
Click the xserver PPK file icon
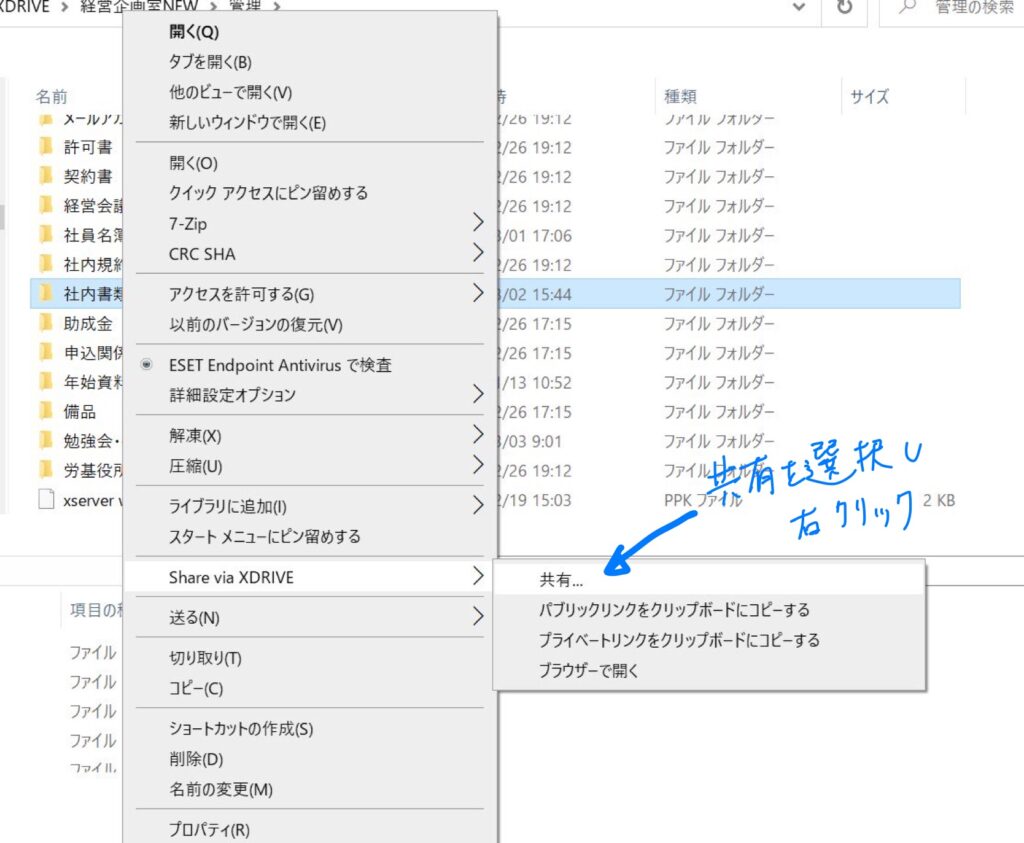click(45, 500)
